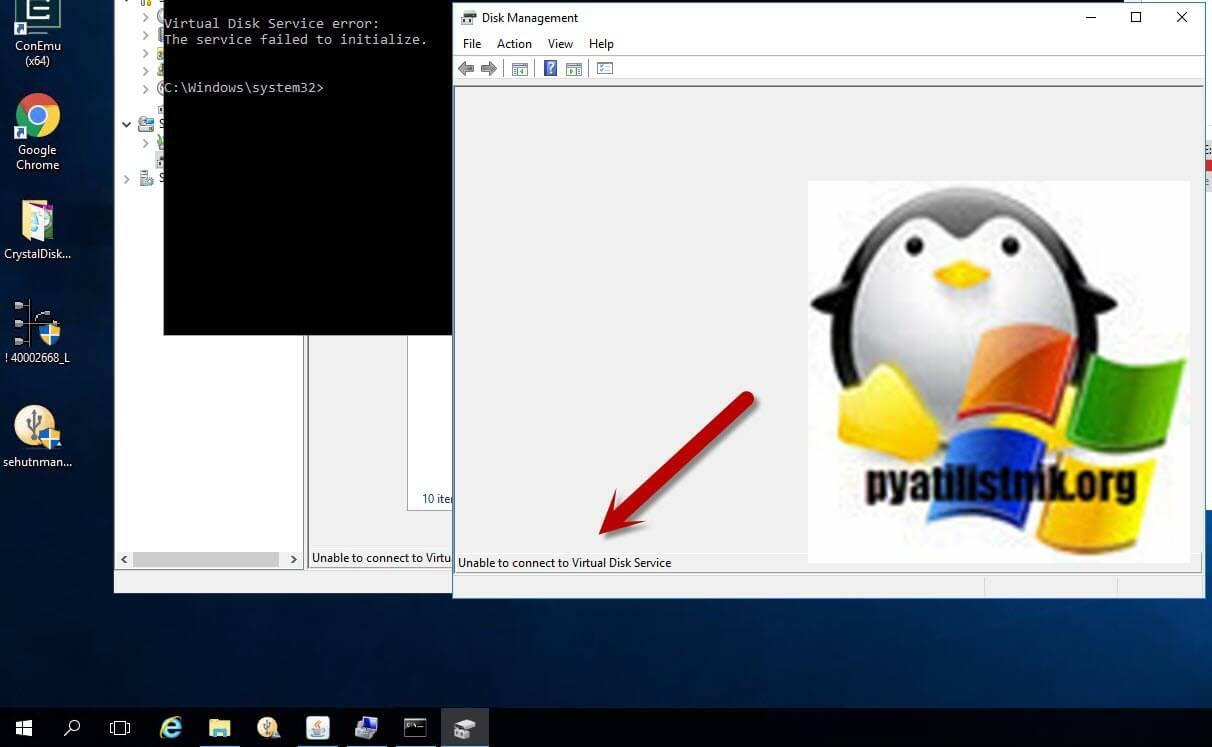Open Help via blue question mark icon
This screenshot has height=747, width=1212.
coord(550,68)
